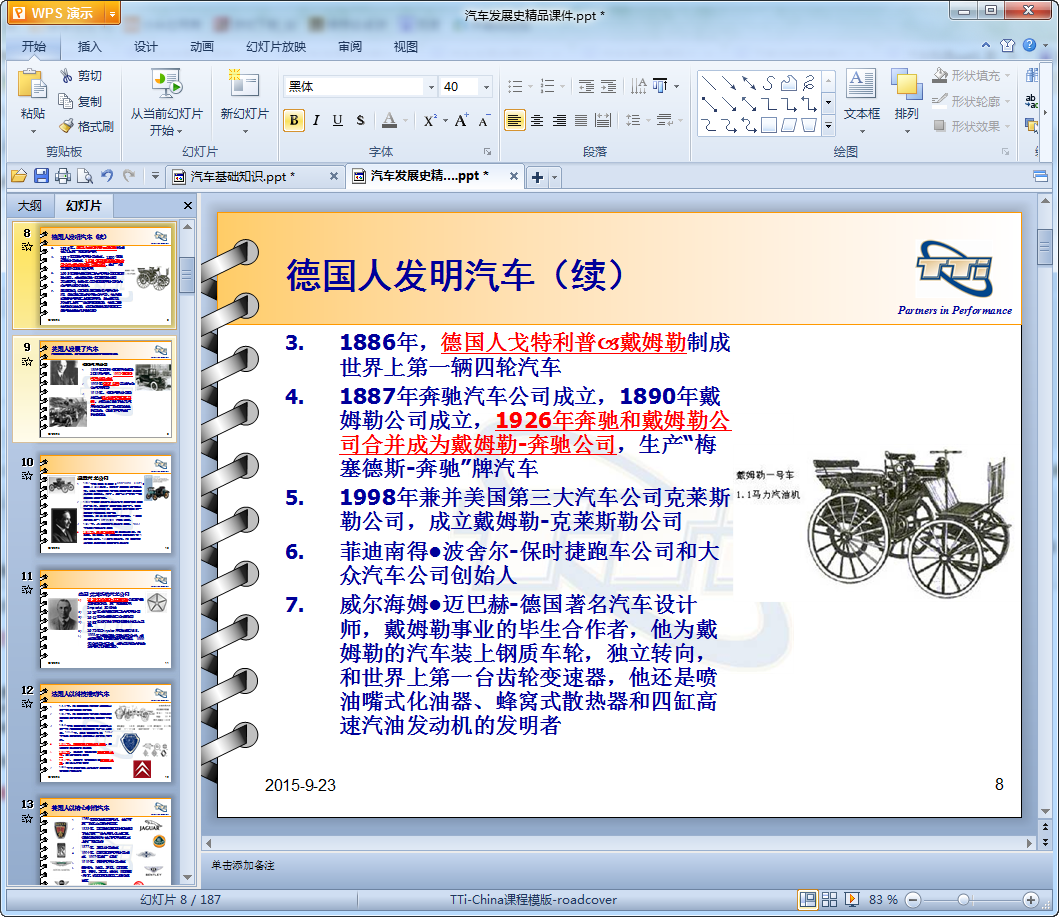This screenshot has height=917, width=1059.
Task: Switch to 大纲 (Outline) pane tab
Action: click(x=30, y=205)
